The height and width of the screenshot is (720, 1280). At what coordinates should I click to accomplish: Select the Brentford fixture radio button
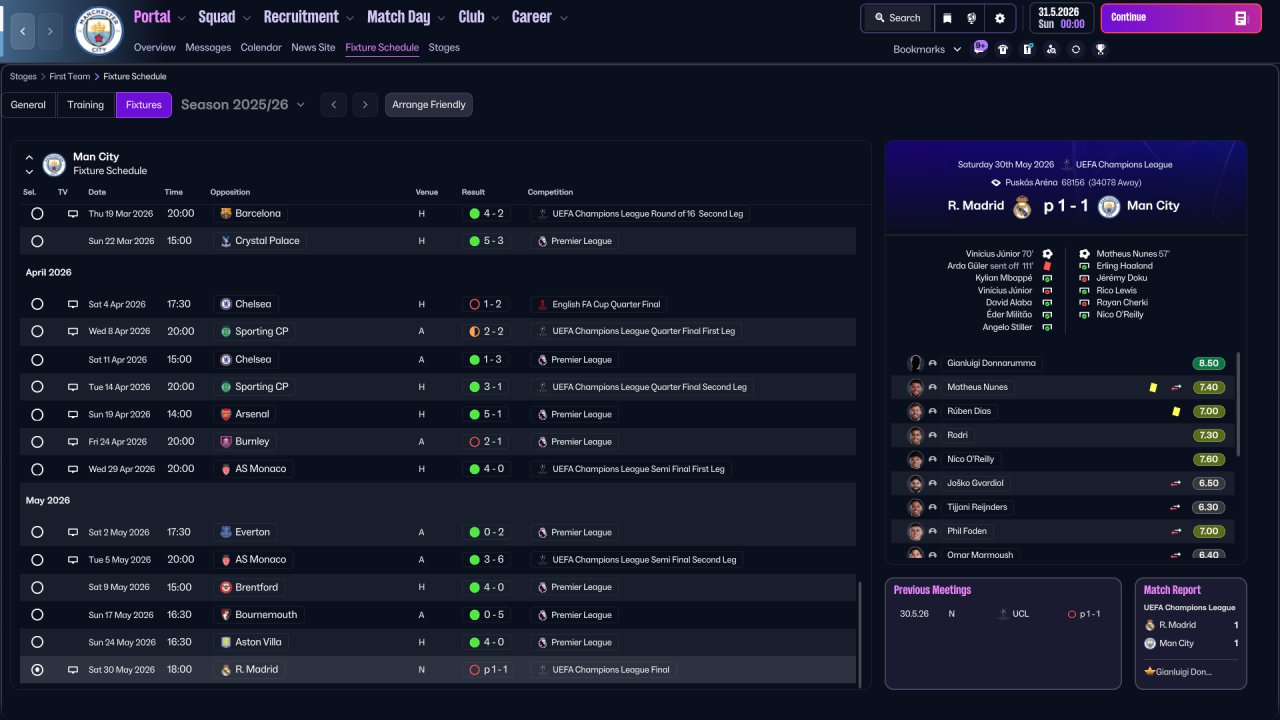point(37,588)
